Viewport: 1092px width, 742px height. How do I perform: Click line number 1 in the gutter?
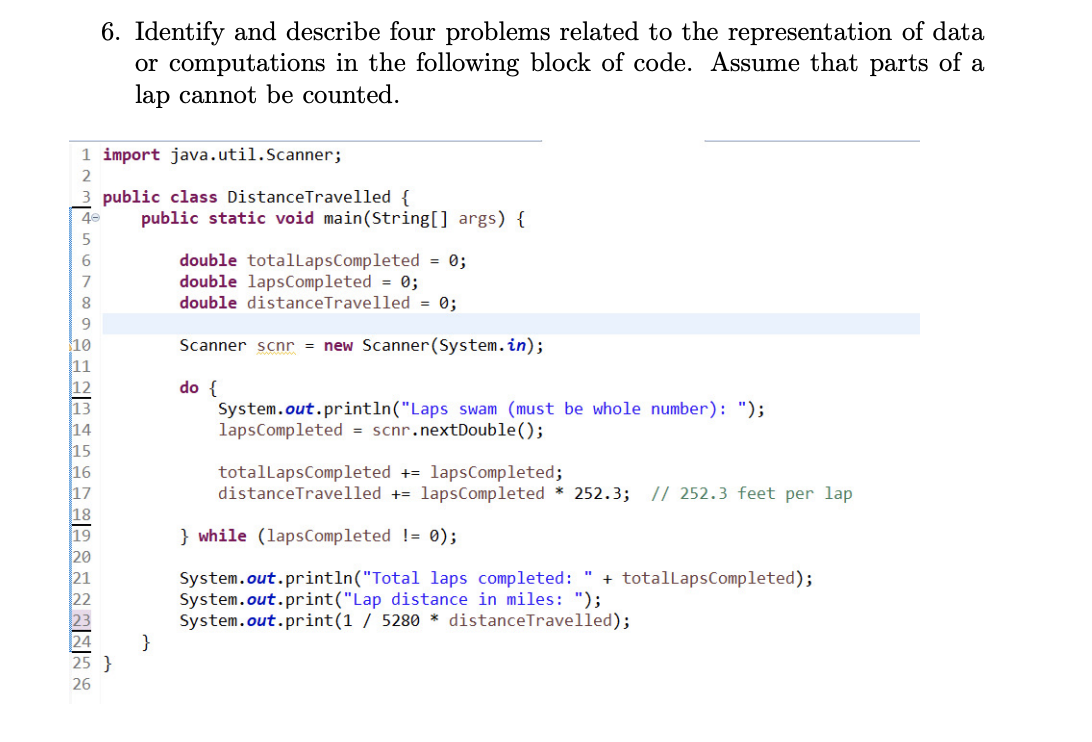85,155
